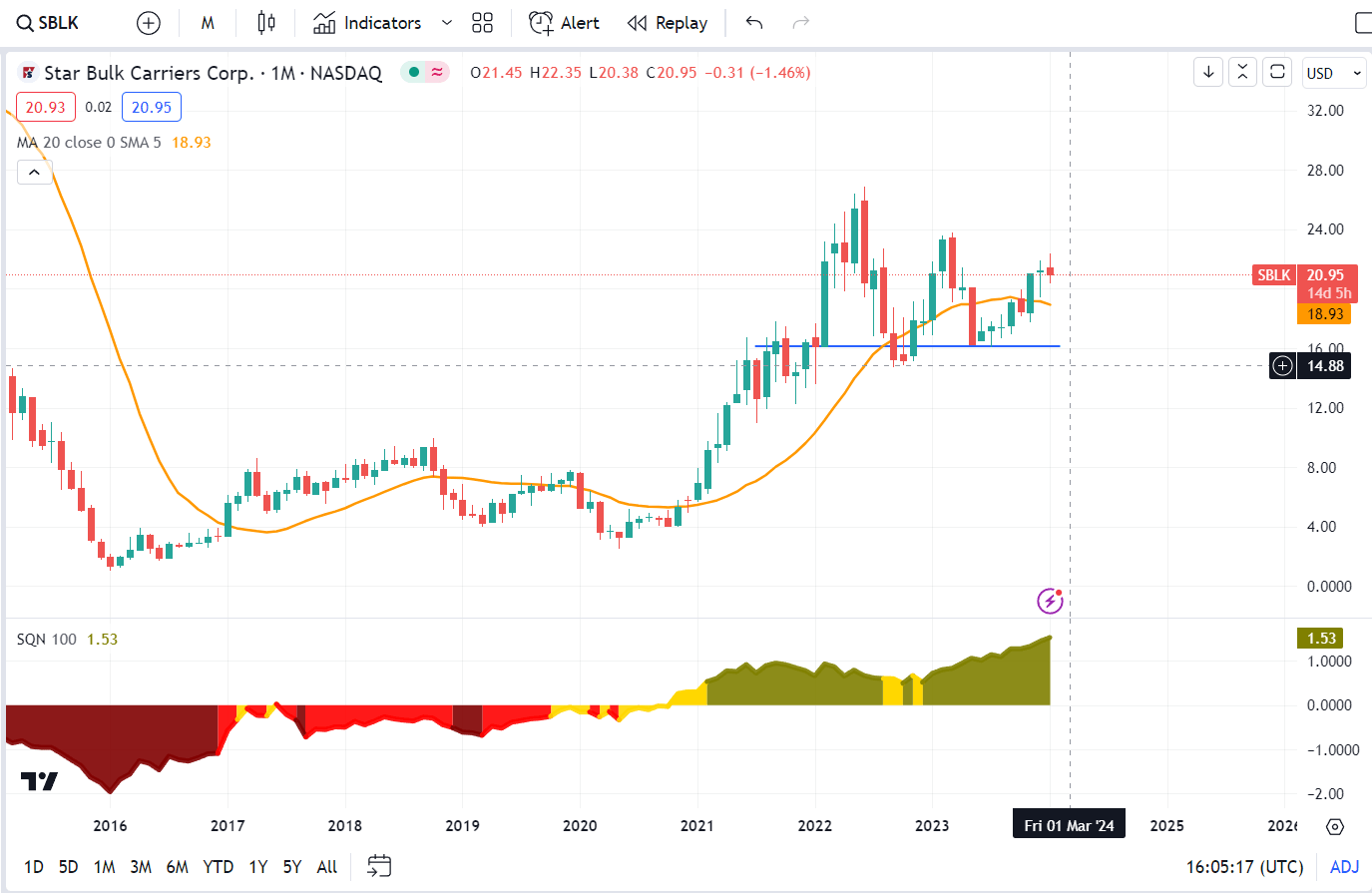Open the Indicators menu
This screenshot has height=893, width=1372.
click(x=382, y=22)
